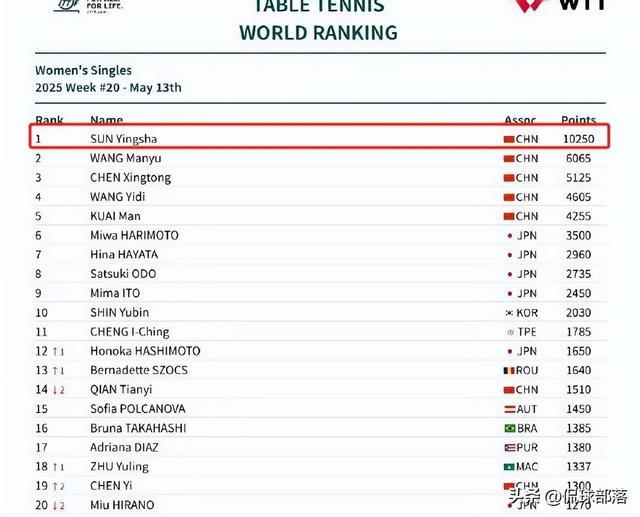
Task: Click the Austria flag for Sofia POLCANOVA
Action: click(x=509, y=409)
